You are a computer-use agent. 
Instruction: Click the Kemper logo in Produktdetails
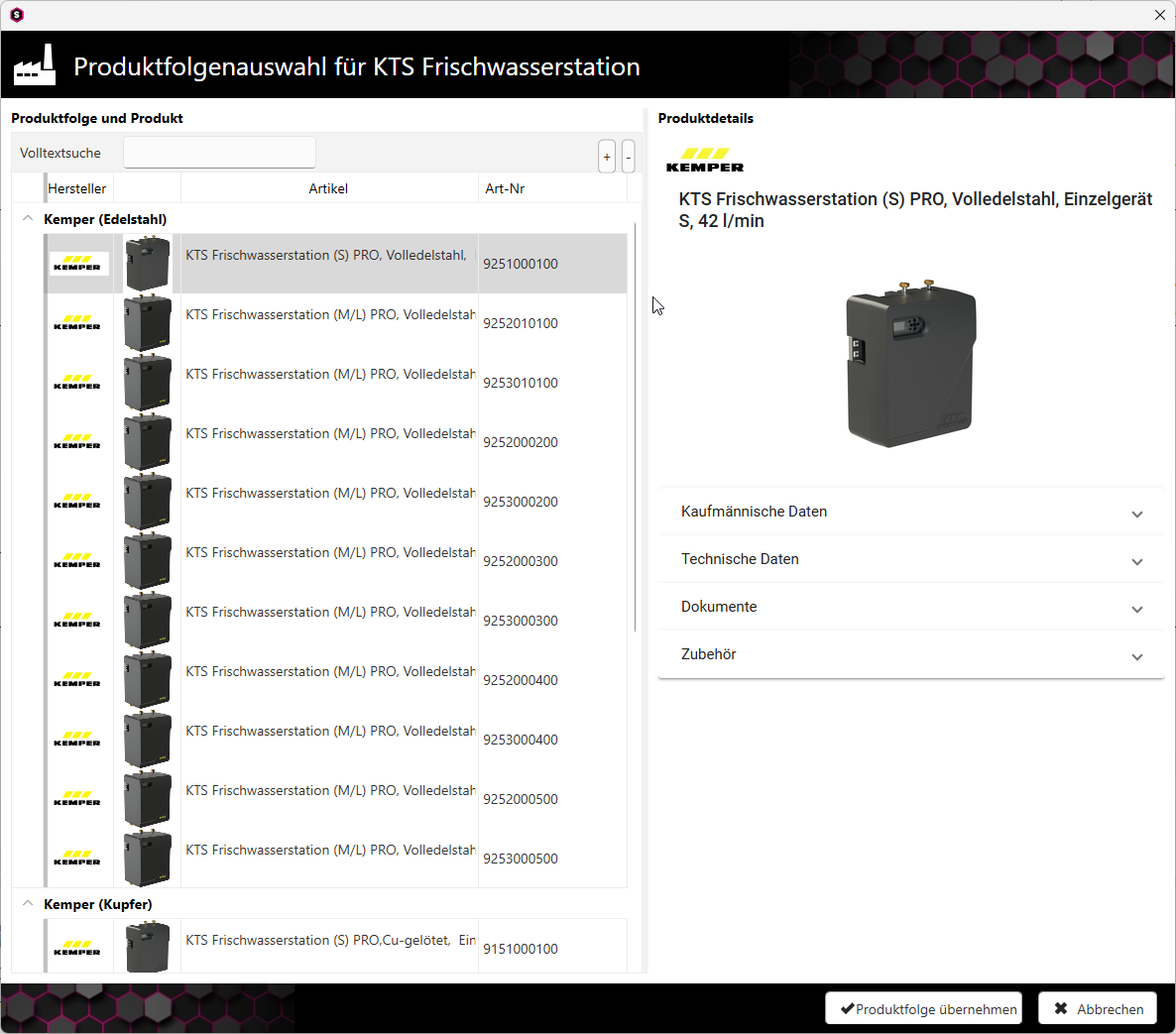[705, 161]
